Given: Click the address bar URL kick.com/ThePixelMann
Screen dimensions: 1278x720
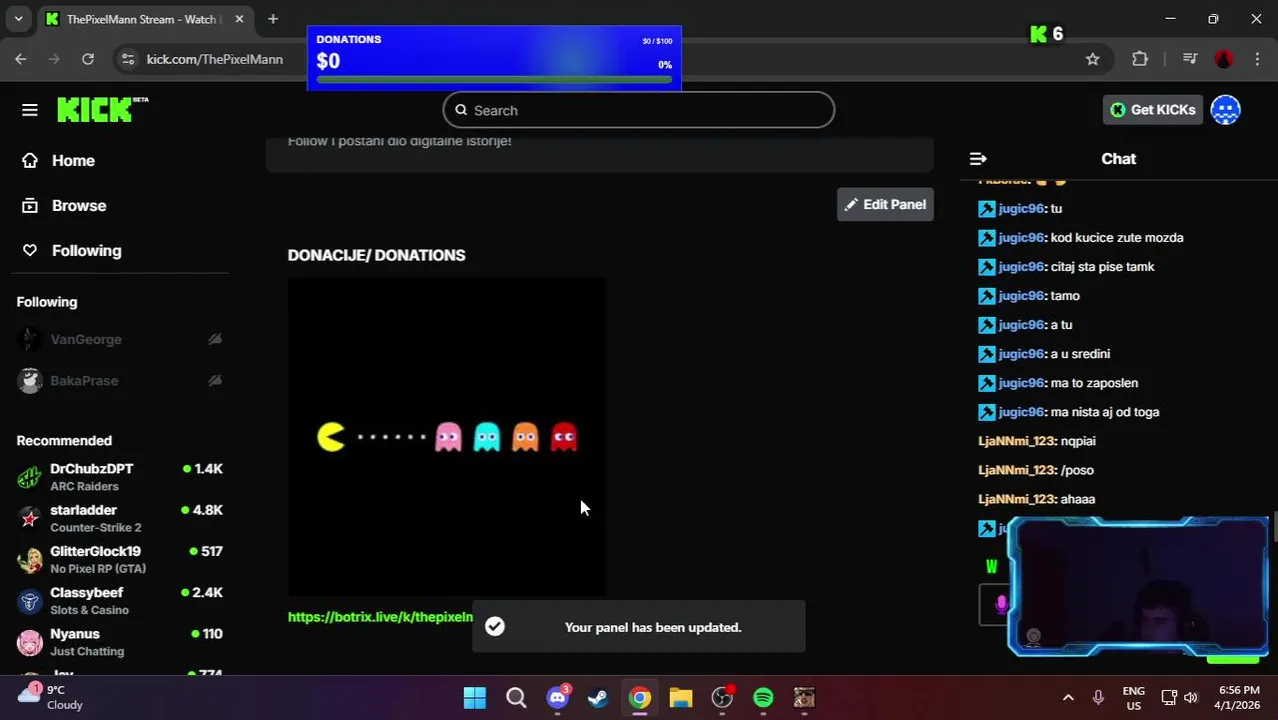Looking at the screenshot, I should 215,59.
